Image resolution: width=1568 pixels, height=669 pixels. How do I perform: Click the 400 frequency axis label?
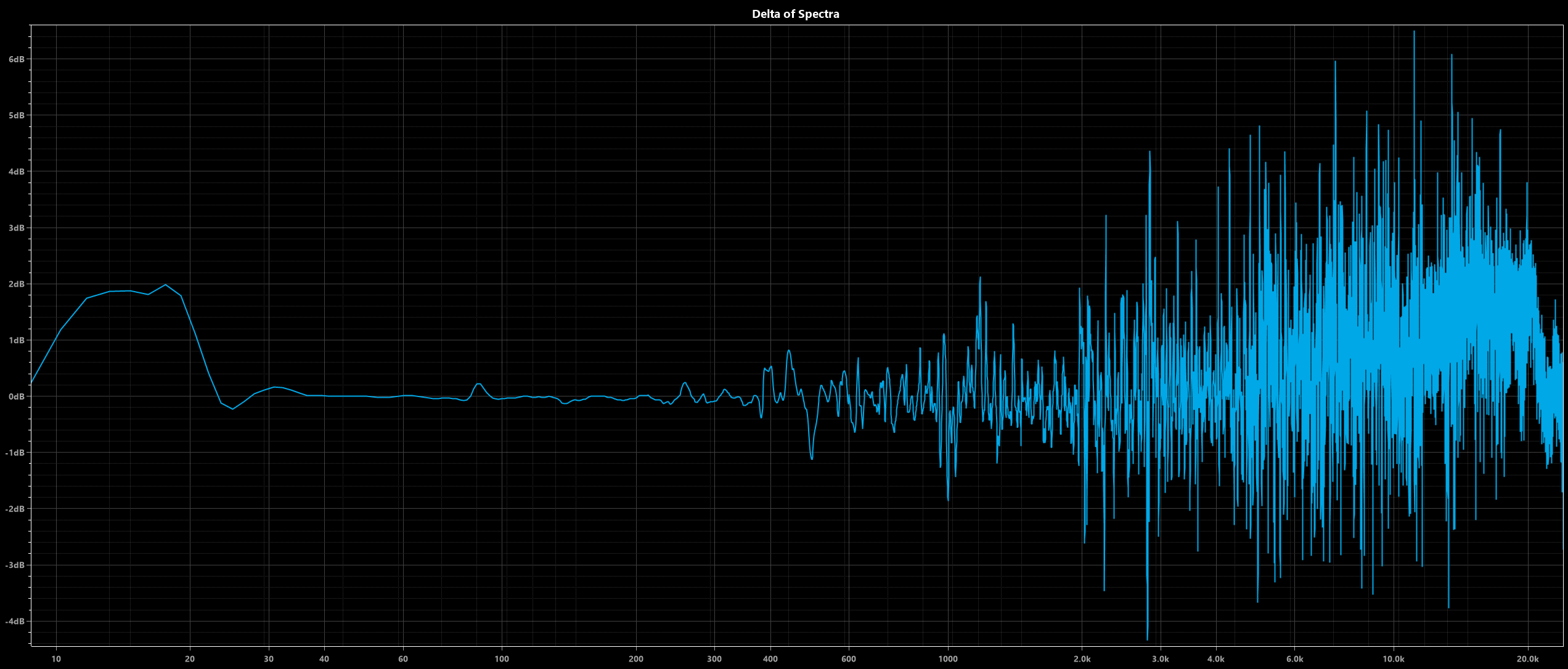770,659
